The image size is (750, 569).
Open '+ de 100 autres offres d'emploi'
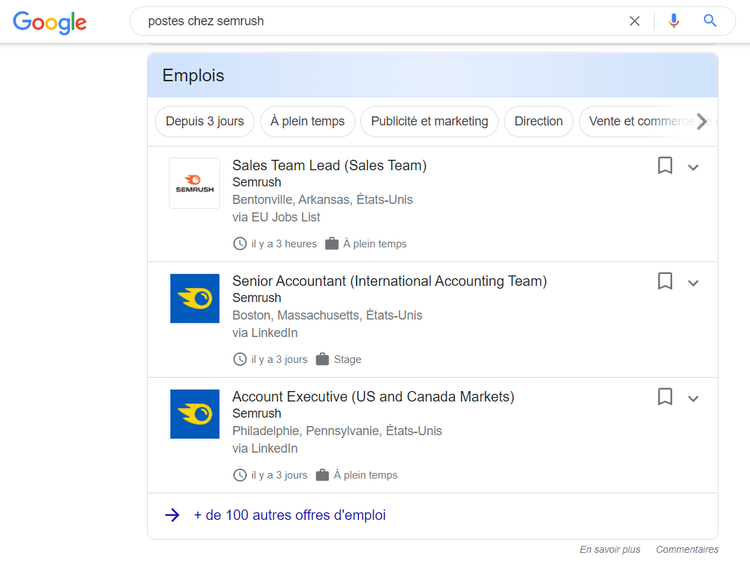coord(290,515)
